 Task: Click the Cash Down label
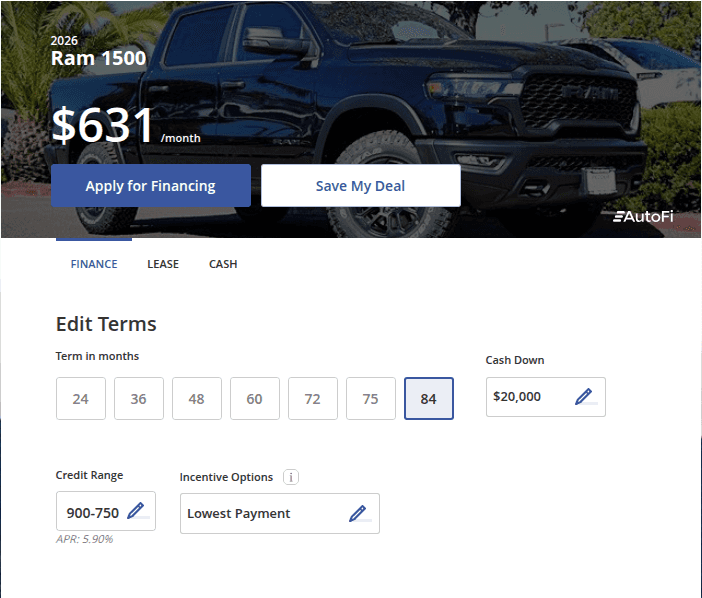tap(515, 360)
